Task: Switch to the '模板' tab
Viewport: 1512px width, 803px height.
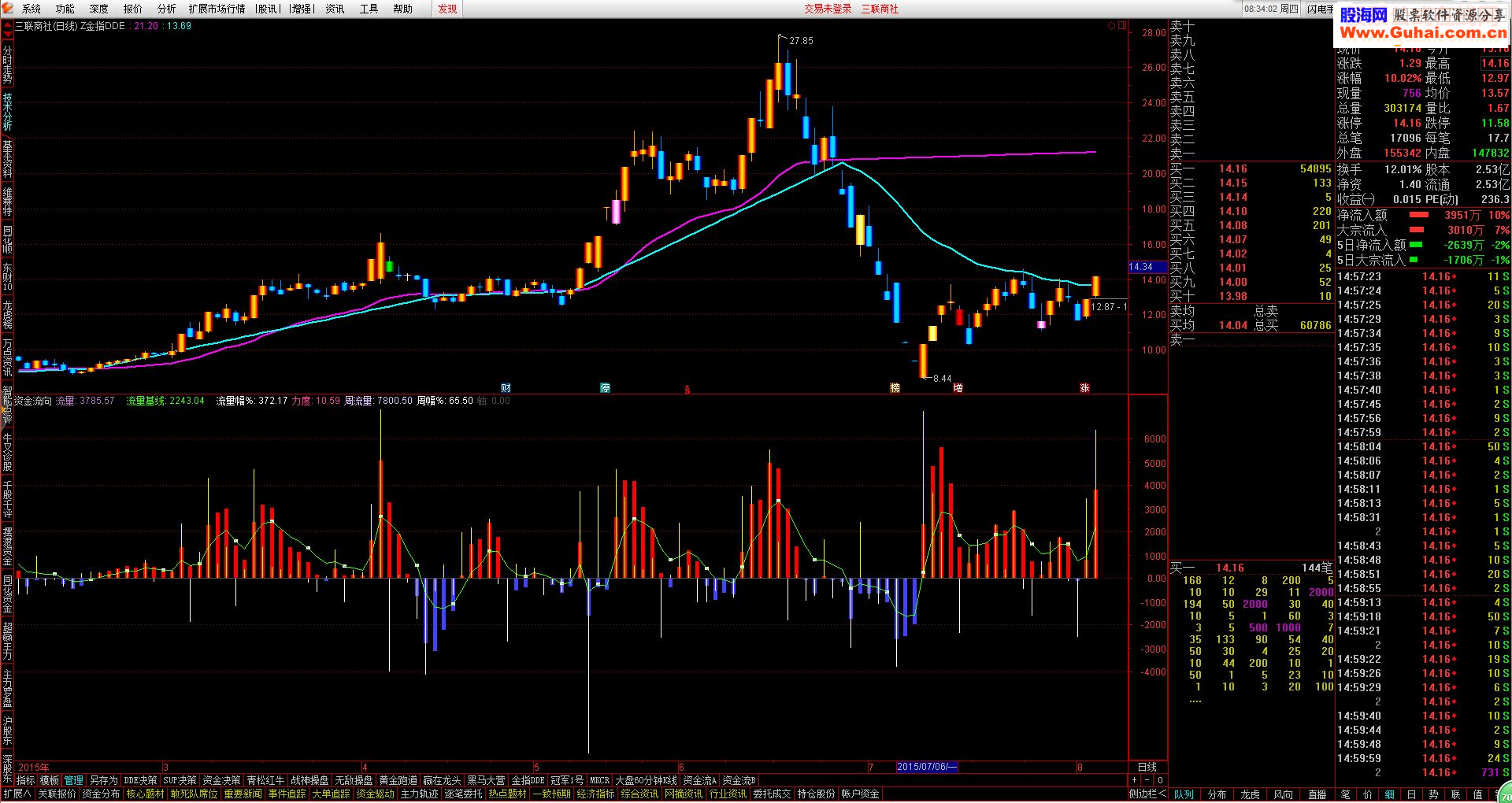Action: [x=50, y=780]
